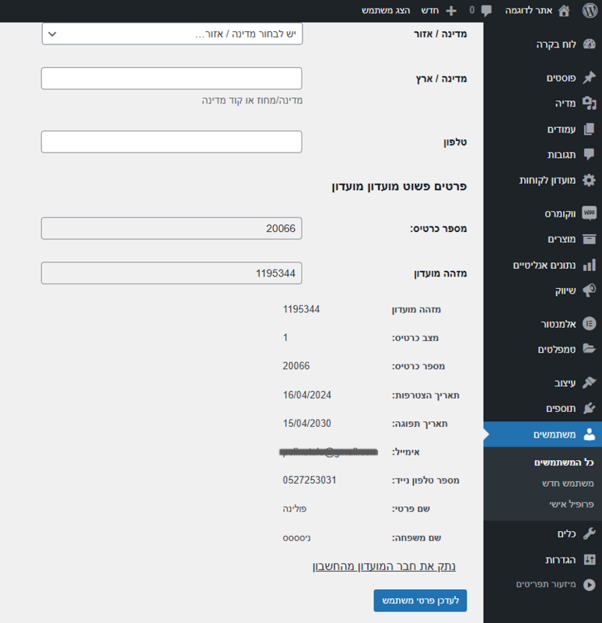Click the לעדכן פרטי משתמש button

[x=420, y=600]
